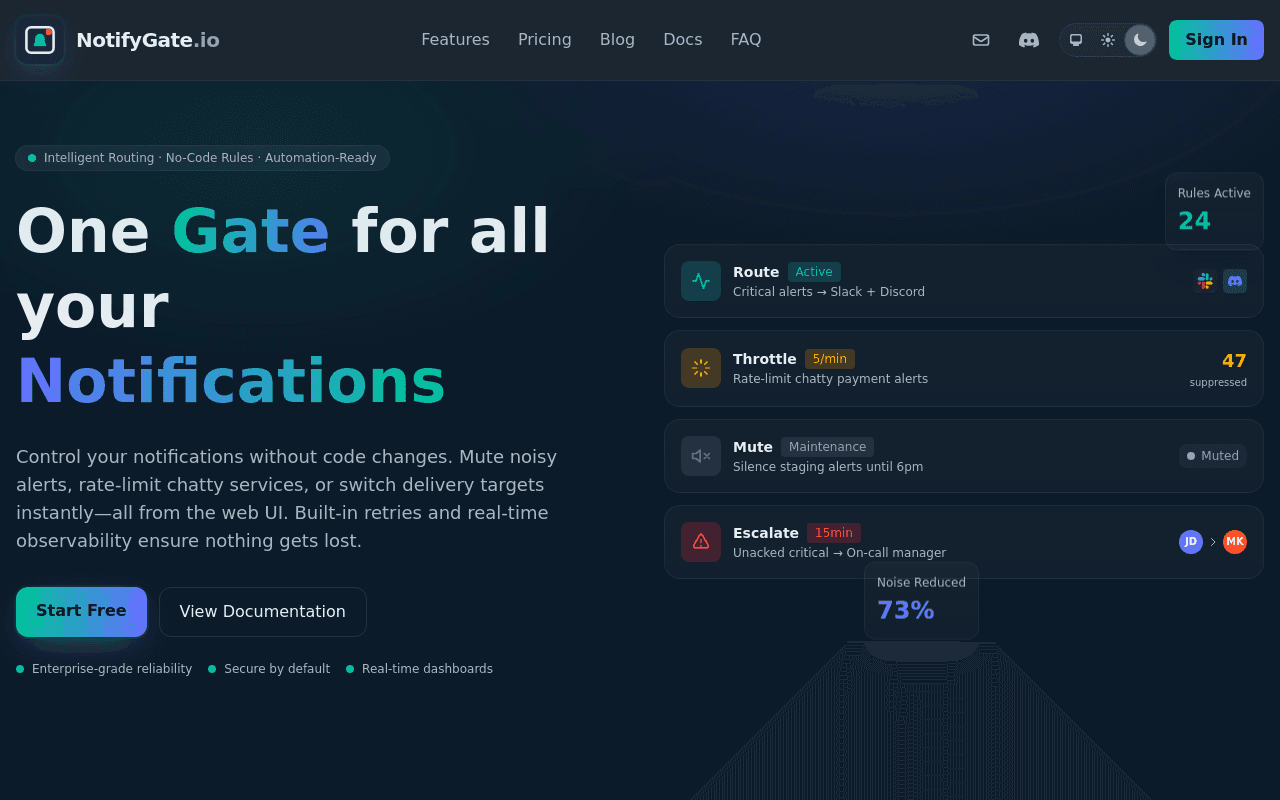Open the Features nav item

pos(455,40)
